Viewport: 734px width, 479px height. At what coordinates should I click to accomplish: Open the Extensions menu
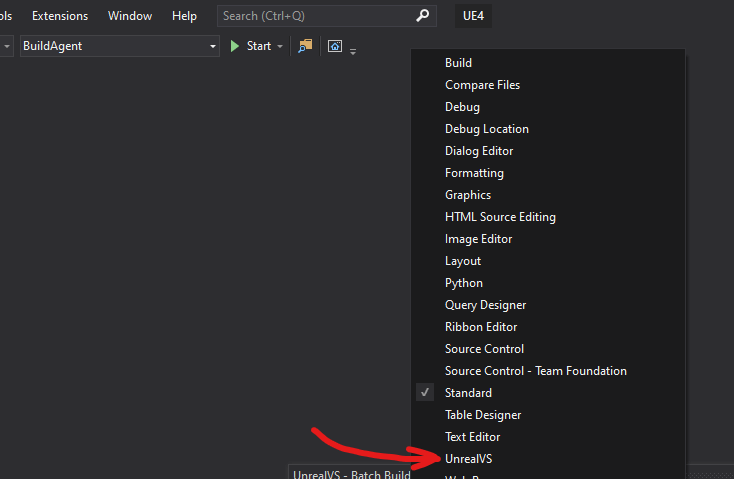(60, 16)
